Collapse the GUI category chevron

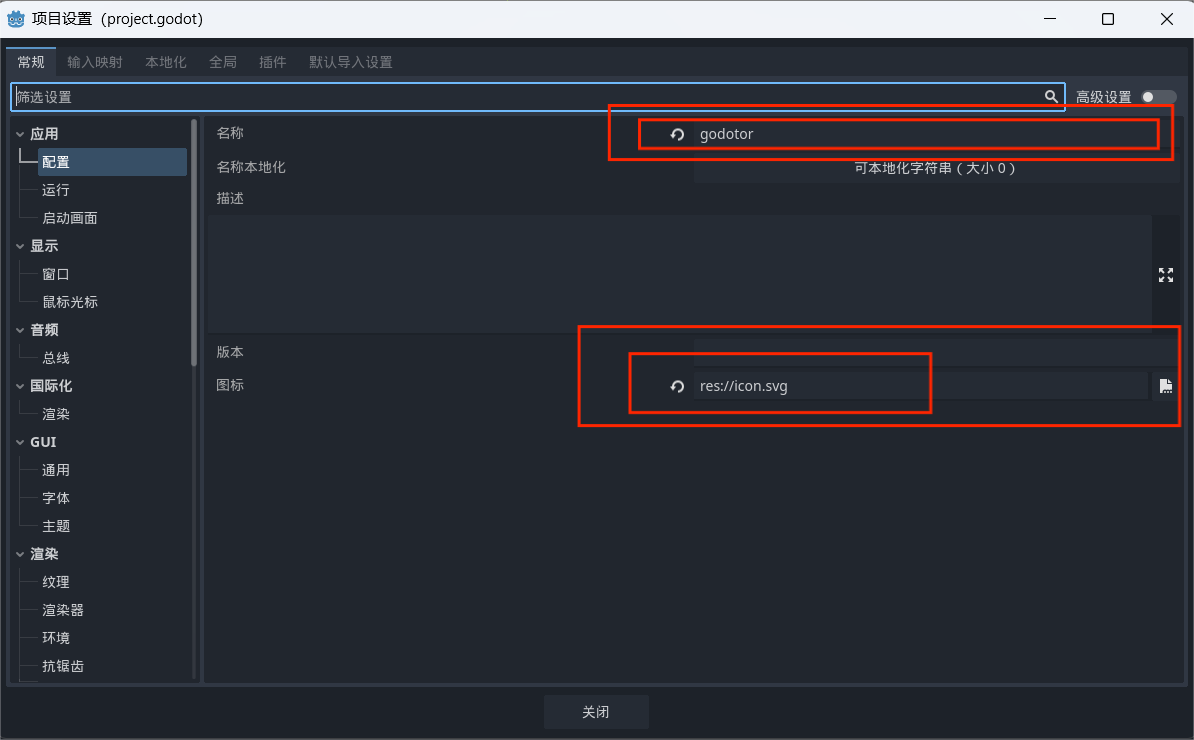(20, 442)
